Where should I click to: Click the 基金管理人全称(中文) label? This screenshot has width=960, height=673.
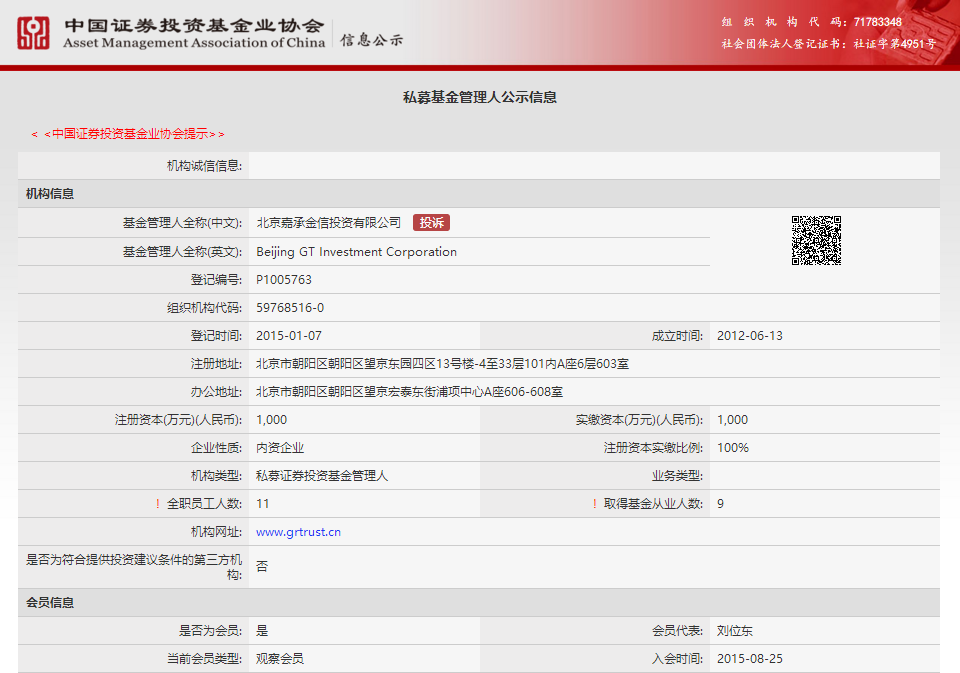tap(182, 223)
